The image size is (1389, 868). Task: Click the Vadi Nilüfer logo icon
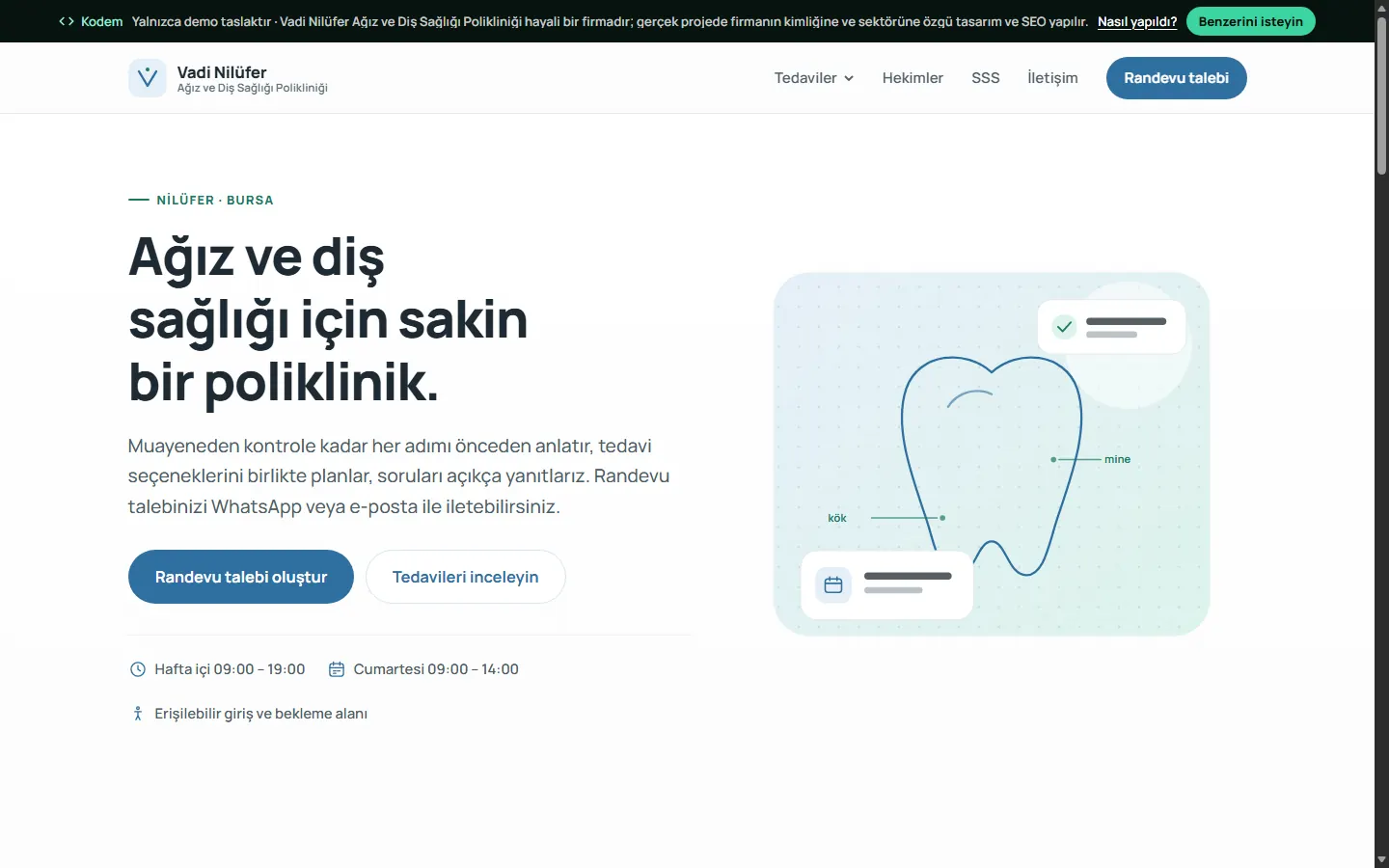148,78
